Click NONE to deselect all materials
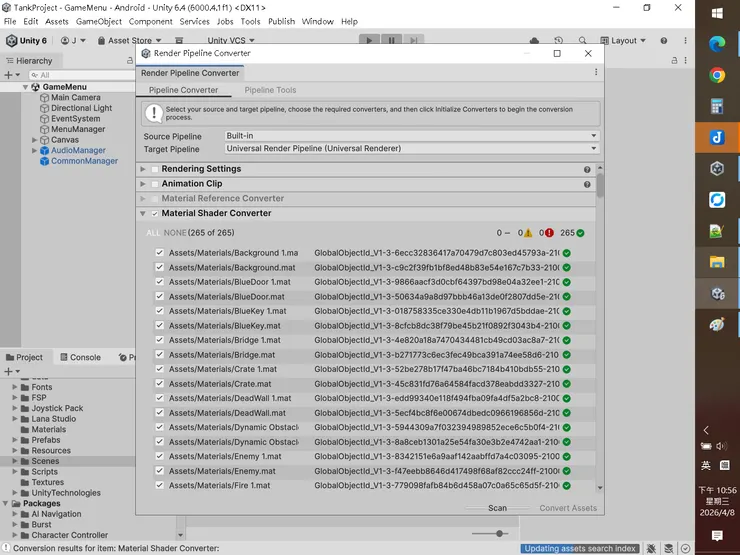Image resolution: width=740 pixels, height=555 pixels. (175, 233)
